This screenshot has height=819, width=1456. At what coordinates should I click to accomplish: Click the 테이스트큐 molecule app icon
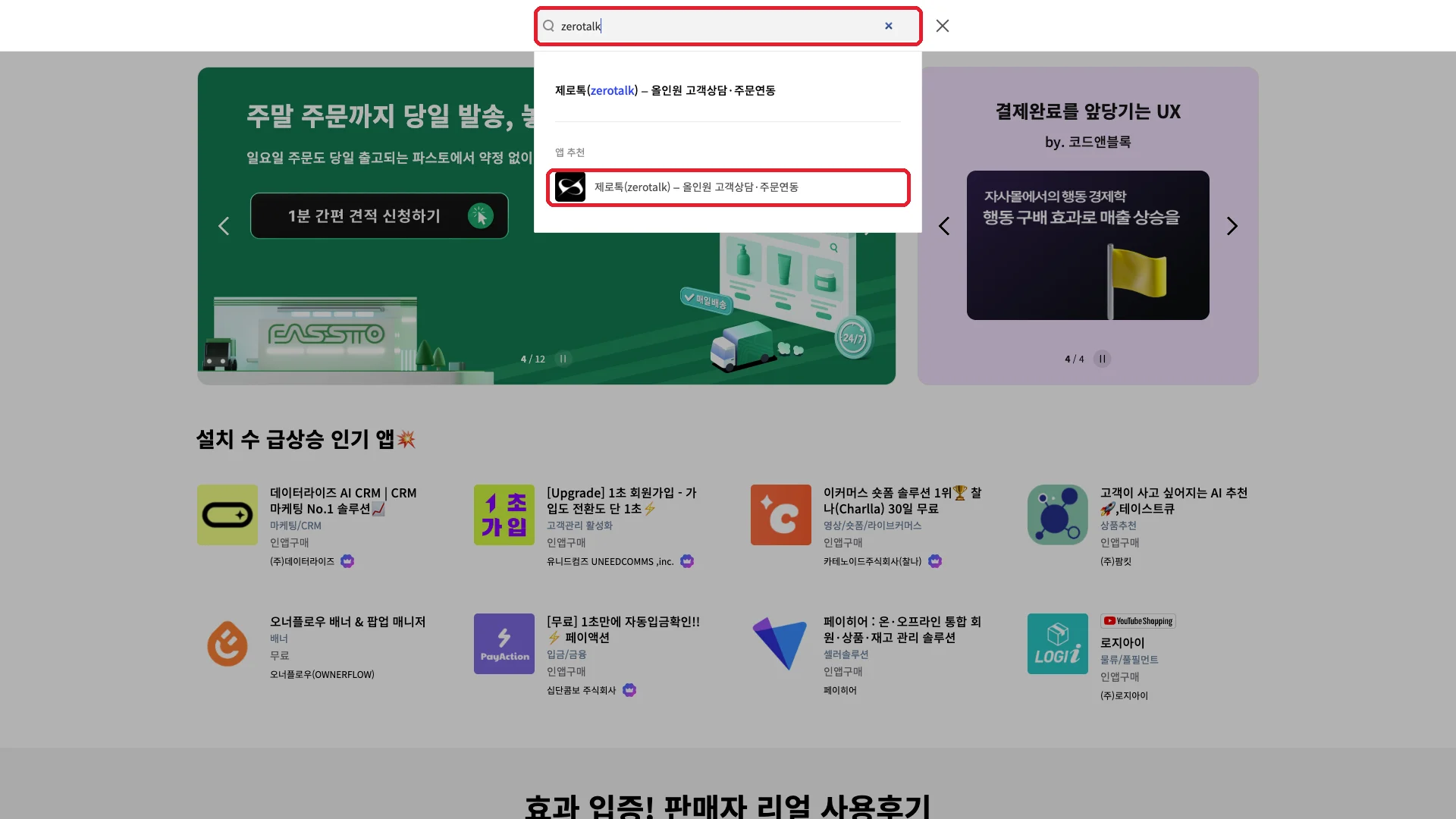(1058, 515)
